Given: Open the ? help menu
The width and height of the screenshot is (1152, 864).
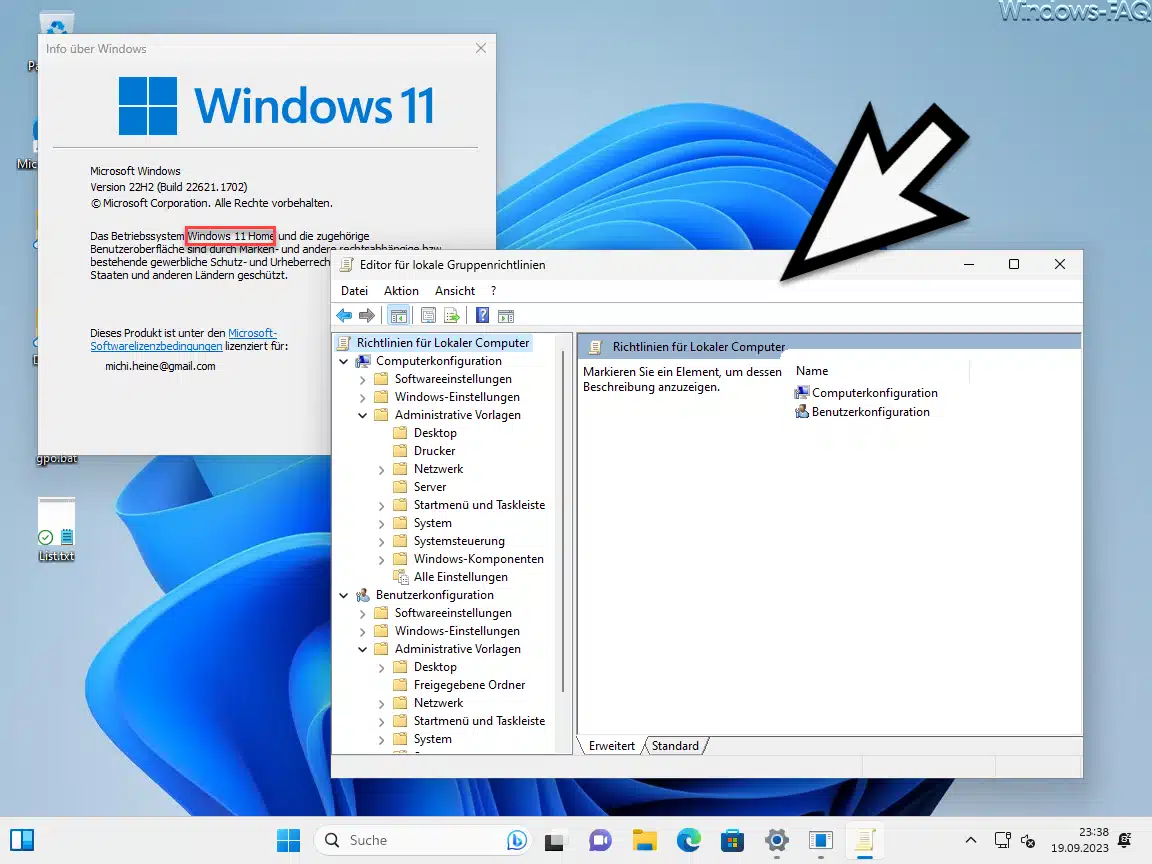Looking at the screenshot, I should (x=493, y=291).
